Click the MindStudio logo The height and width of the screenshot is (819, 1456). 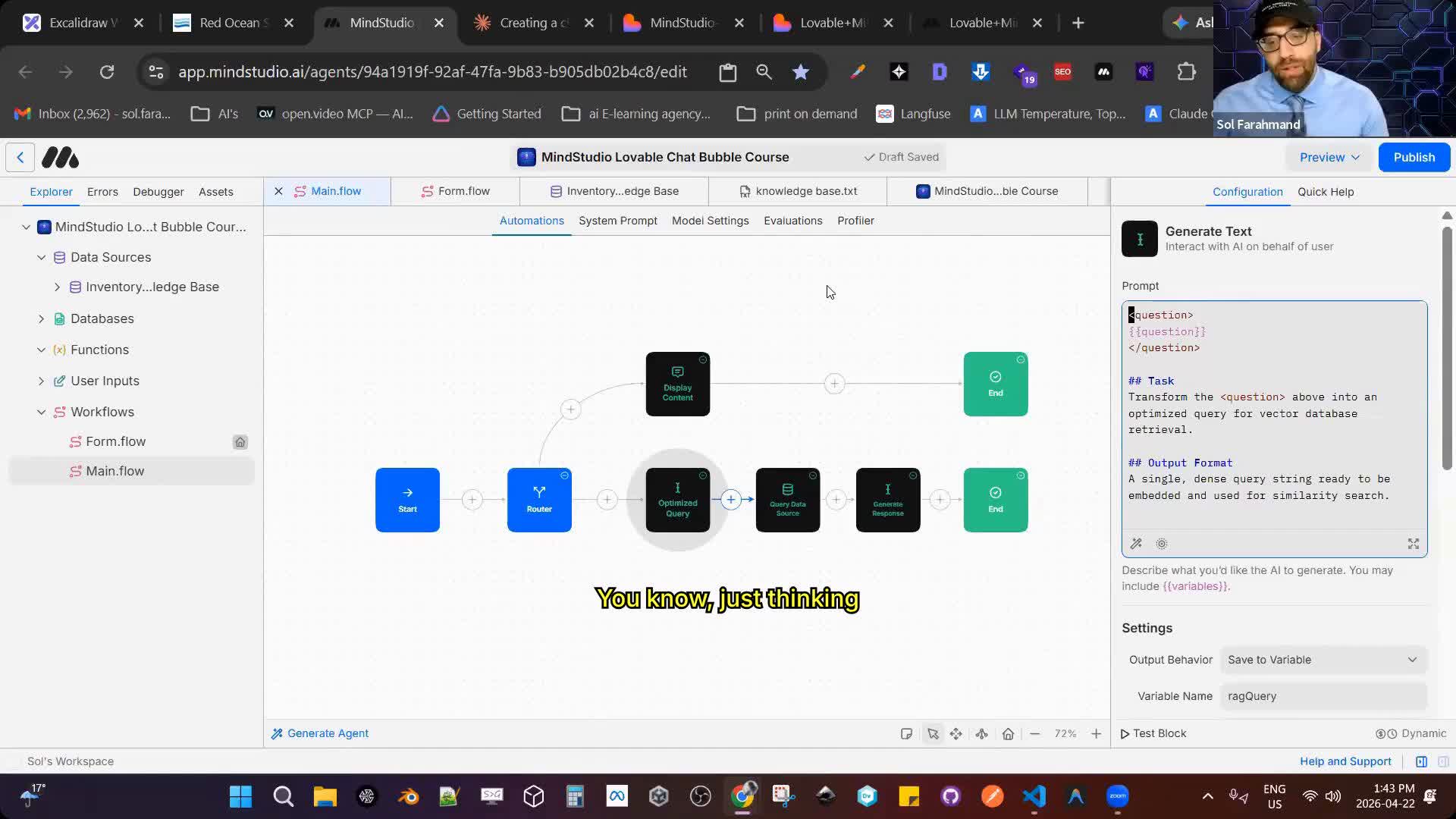pos(60,158)
